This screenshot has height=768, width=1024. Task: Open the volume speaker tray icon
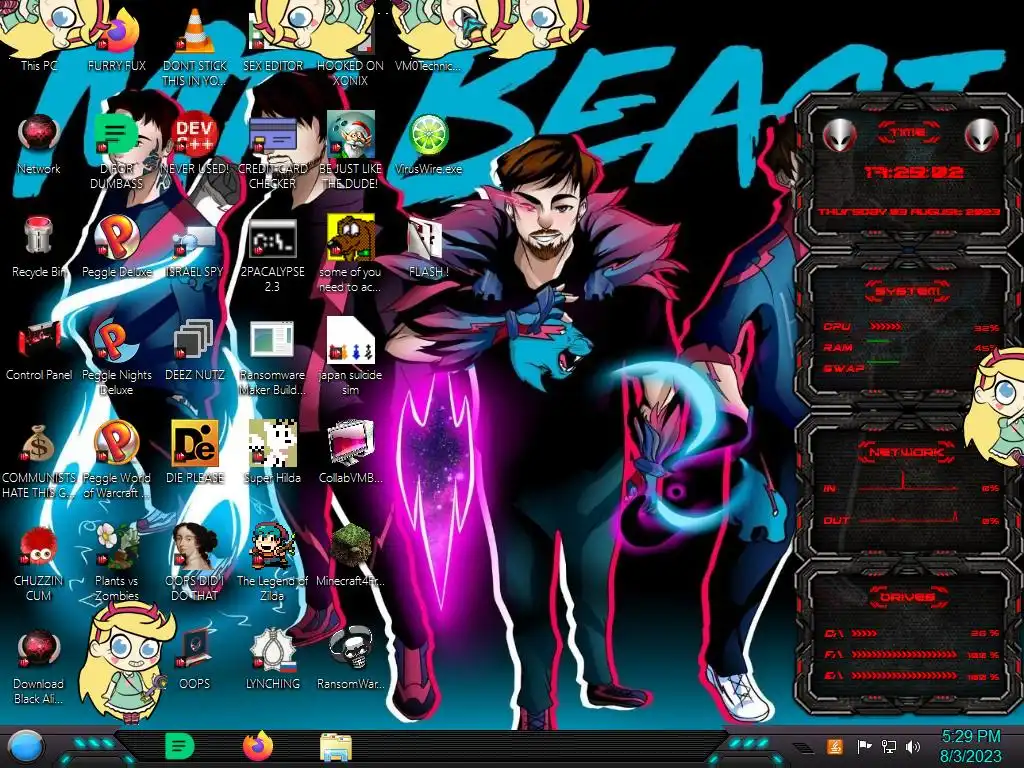[913, 746]
